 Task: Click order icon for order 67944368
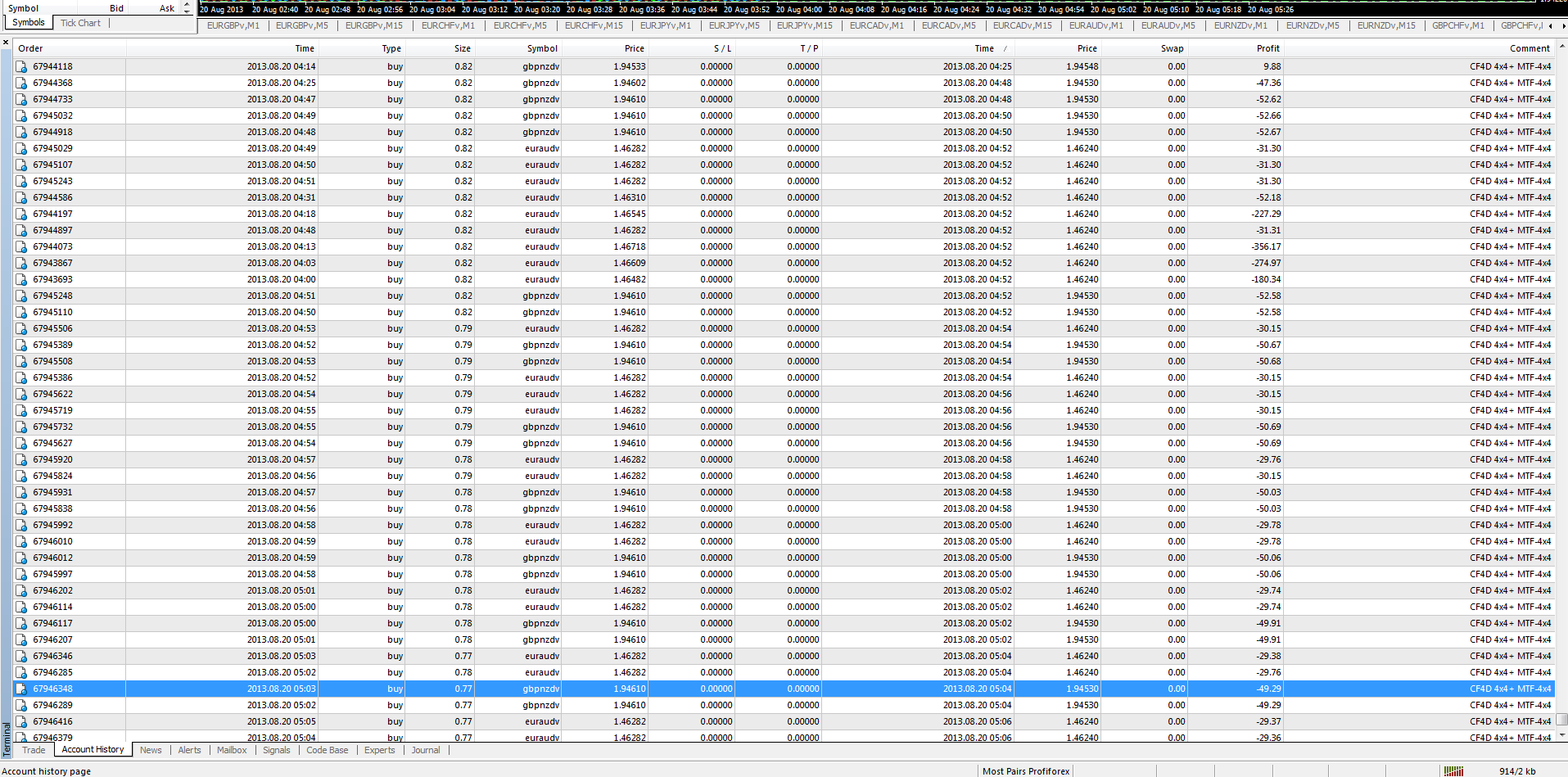(x=21, y=83)
